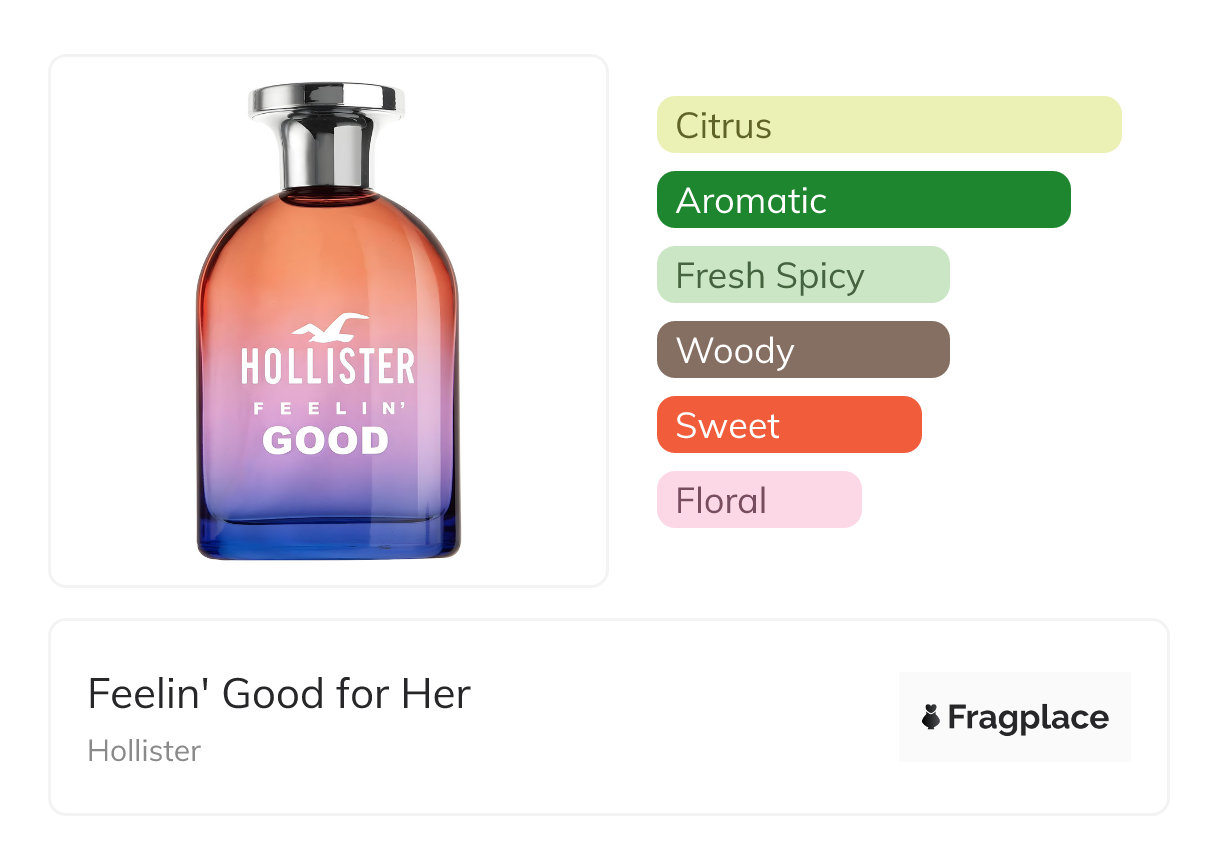Open the gray Hollister brand link under the title

(x=144, y=751)
